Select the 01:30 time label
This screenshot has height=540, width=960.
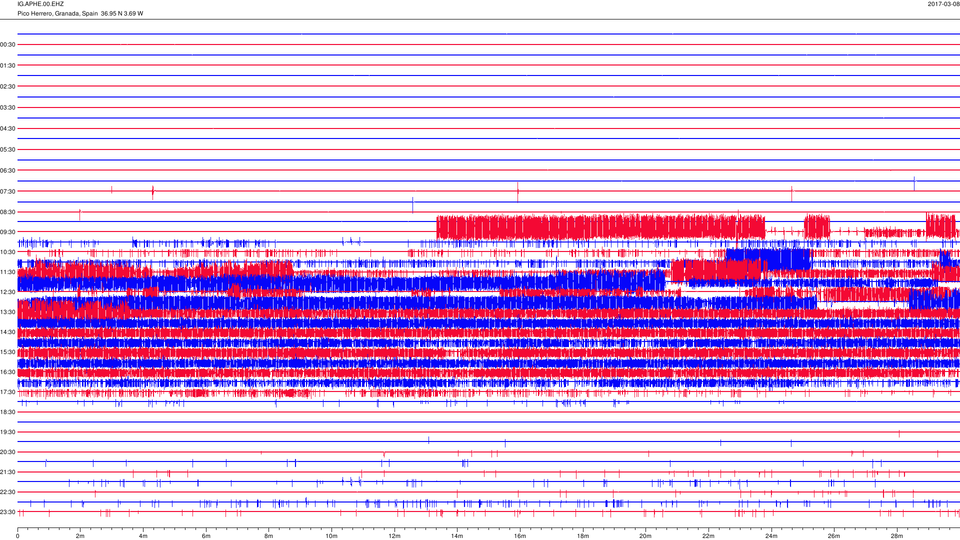pos(7,66)
